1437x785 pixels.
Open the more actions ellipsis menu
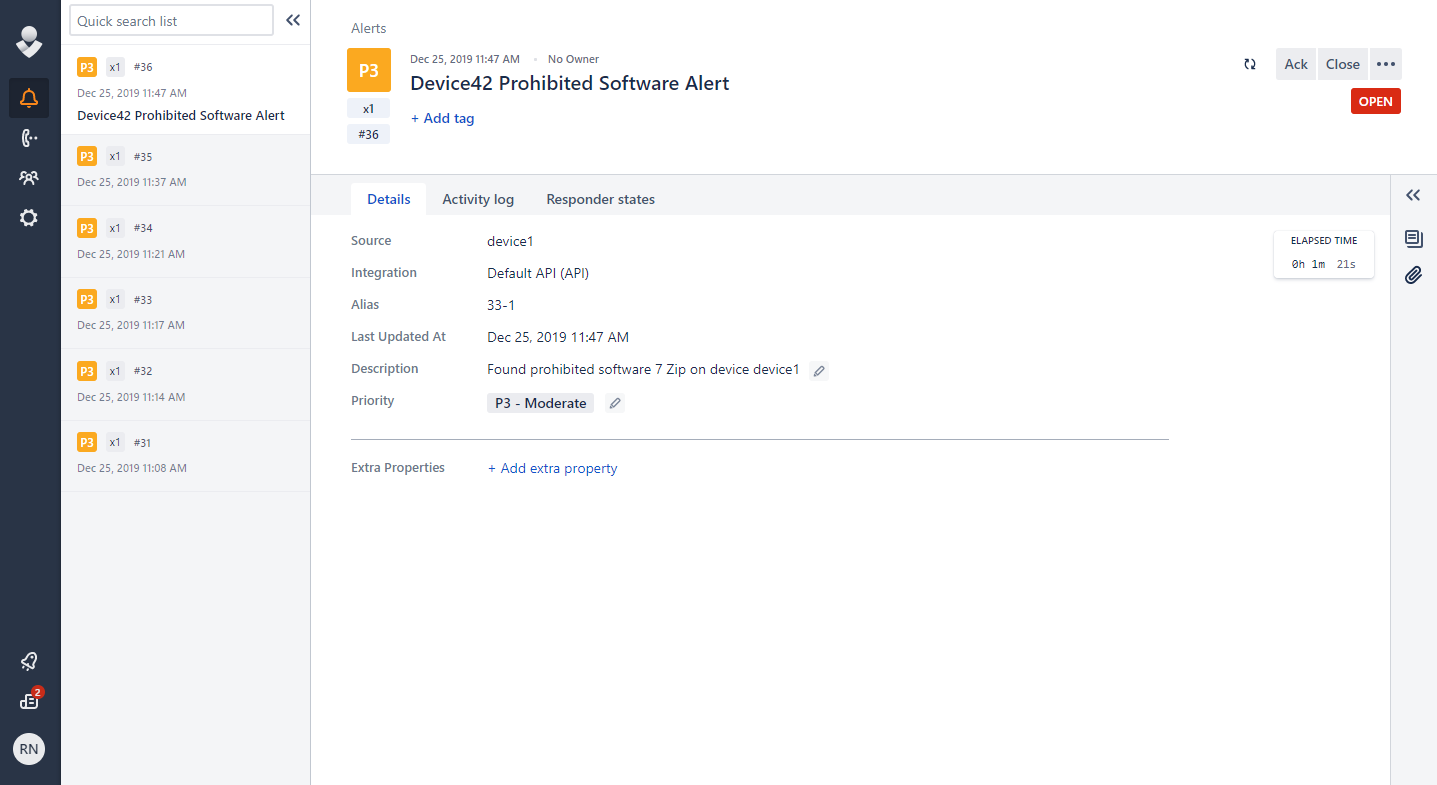point(1385,64)
